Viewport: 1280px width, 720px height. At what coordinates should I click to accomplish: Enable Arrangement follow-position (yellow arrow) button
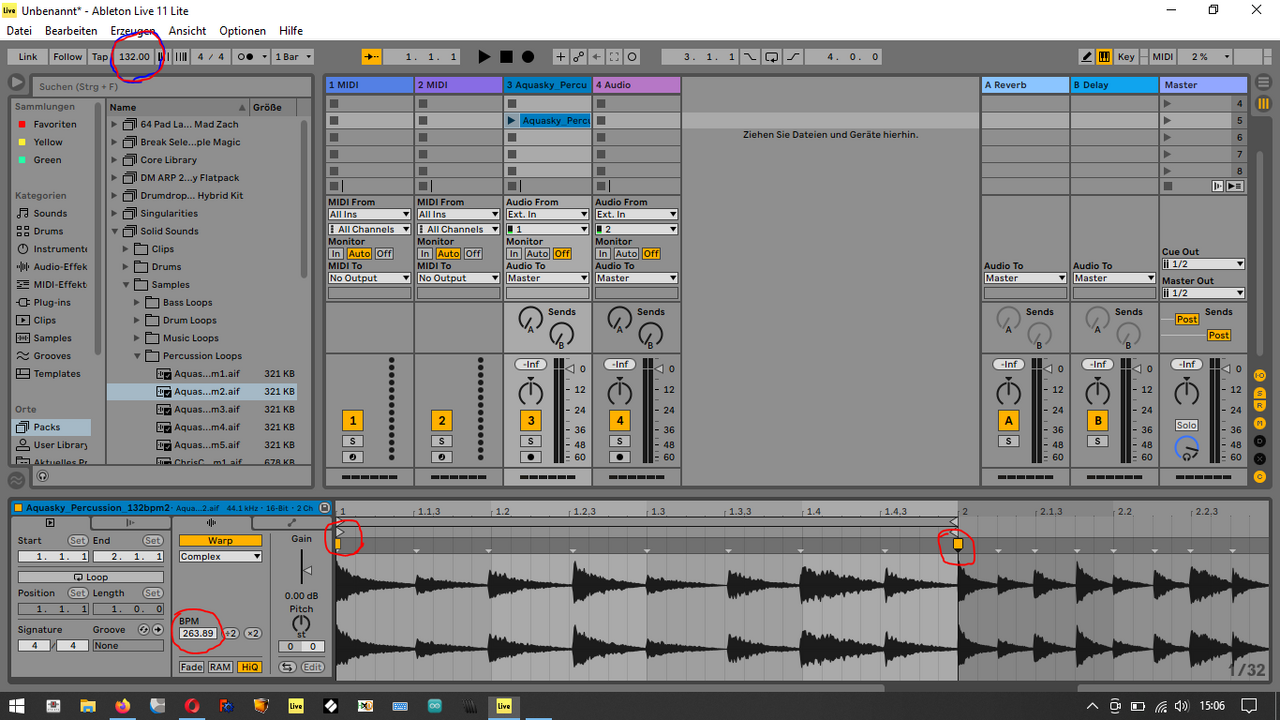click(372, 57)
